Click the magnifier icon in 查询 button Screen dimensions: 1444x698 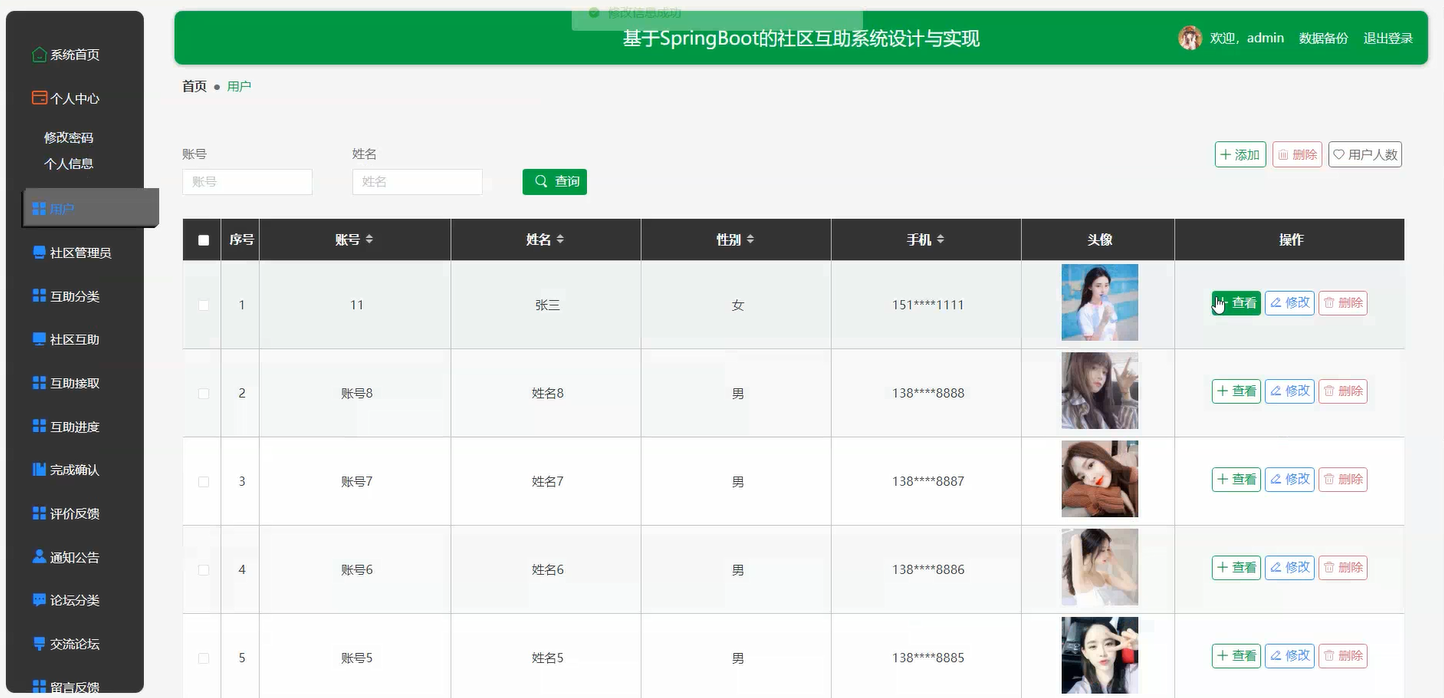pos(541,181)
